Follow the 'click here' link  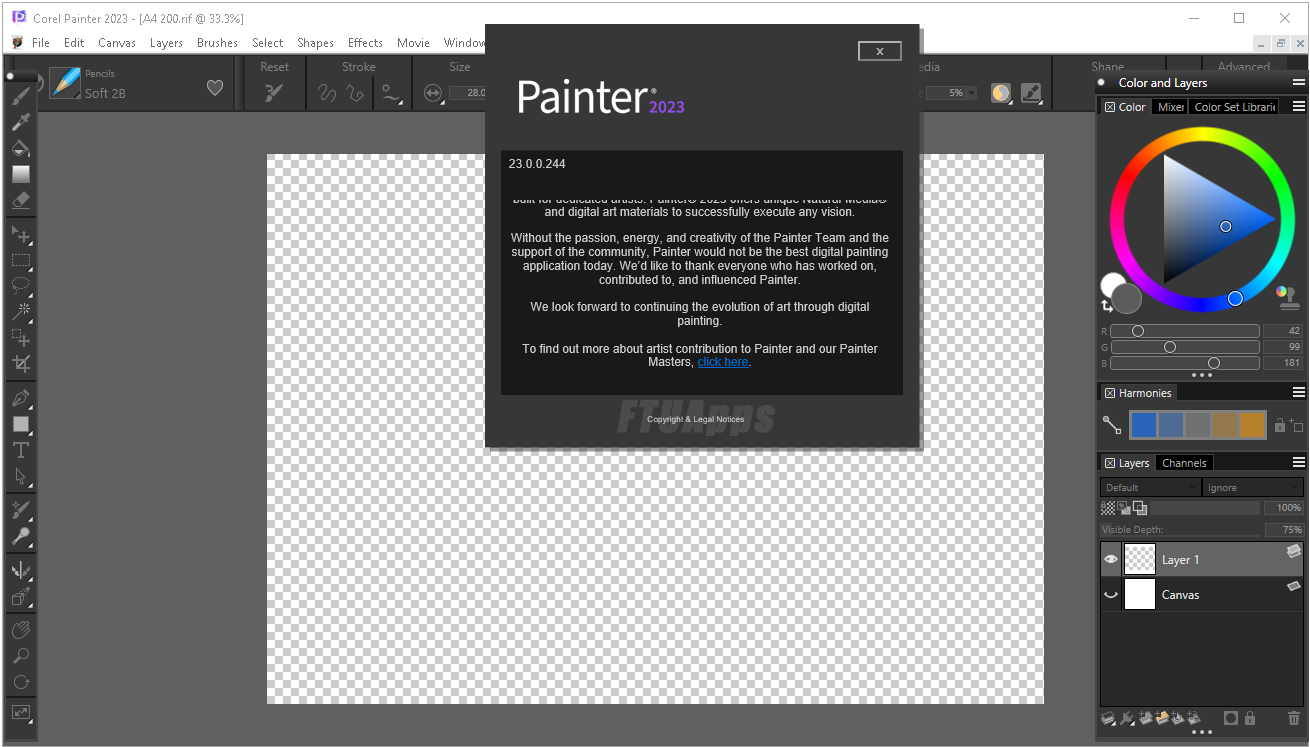[723, 362]
